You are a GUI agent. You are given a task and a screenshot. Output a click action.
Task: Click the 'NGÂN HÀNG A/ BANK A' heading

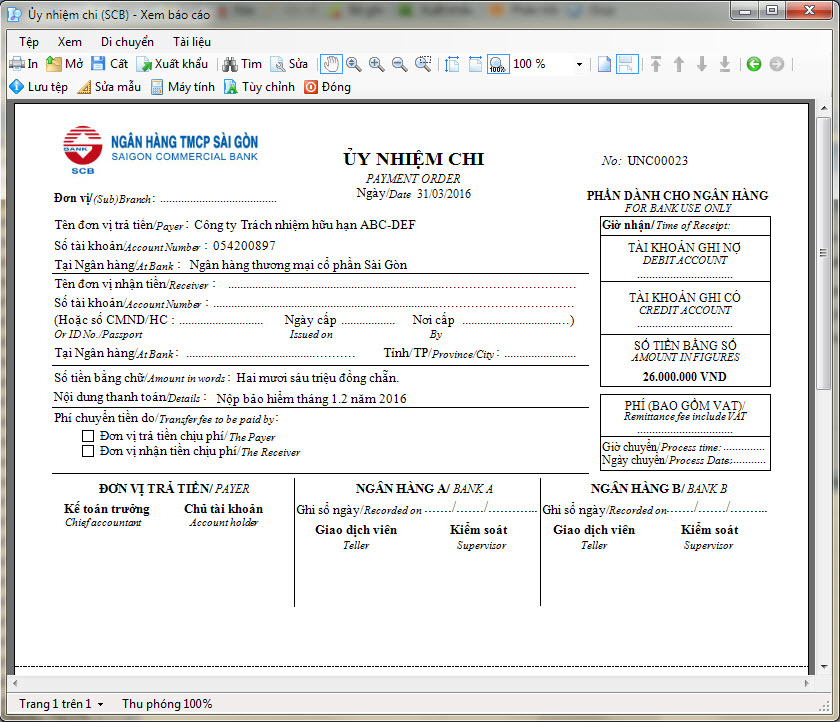(x=424, y=488)
